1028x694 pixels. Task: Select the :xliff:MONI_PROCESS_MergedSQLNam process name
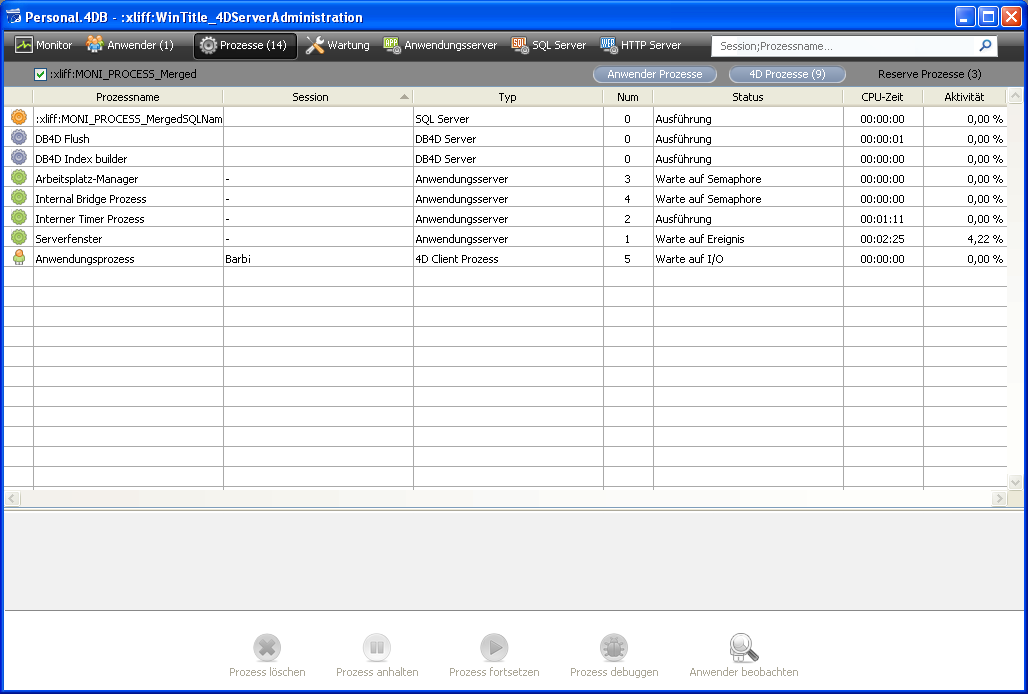pos(128,119)
